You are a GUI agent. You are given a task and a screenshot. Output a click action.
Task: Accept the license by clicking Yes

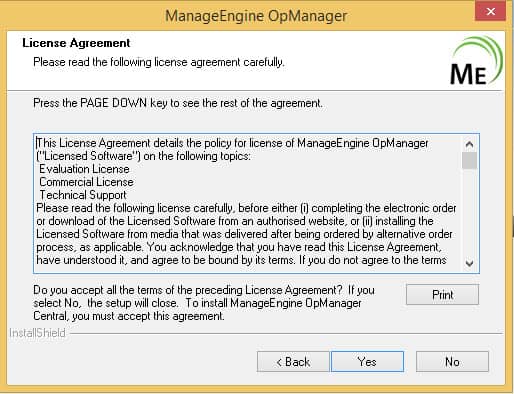click(367, 361)
